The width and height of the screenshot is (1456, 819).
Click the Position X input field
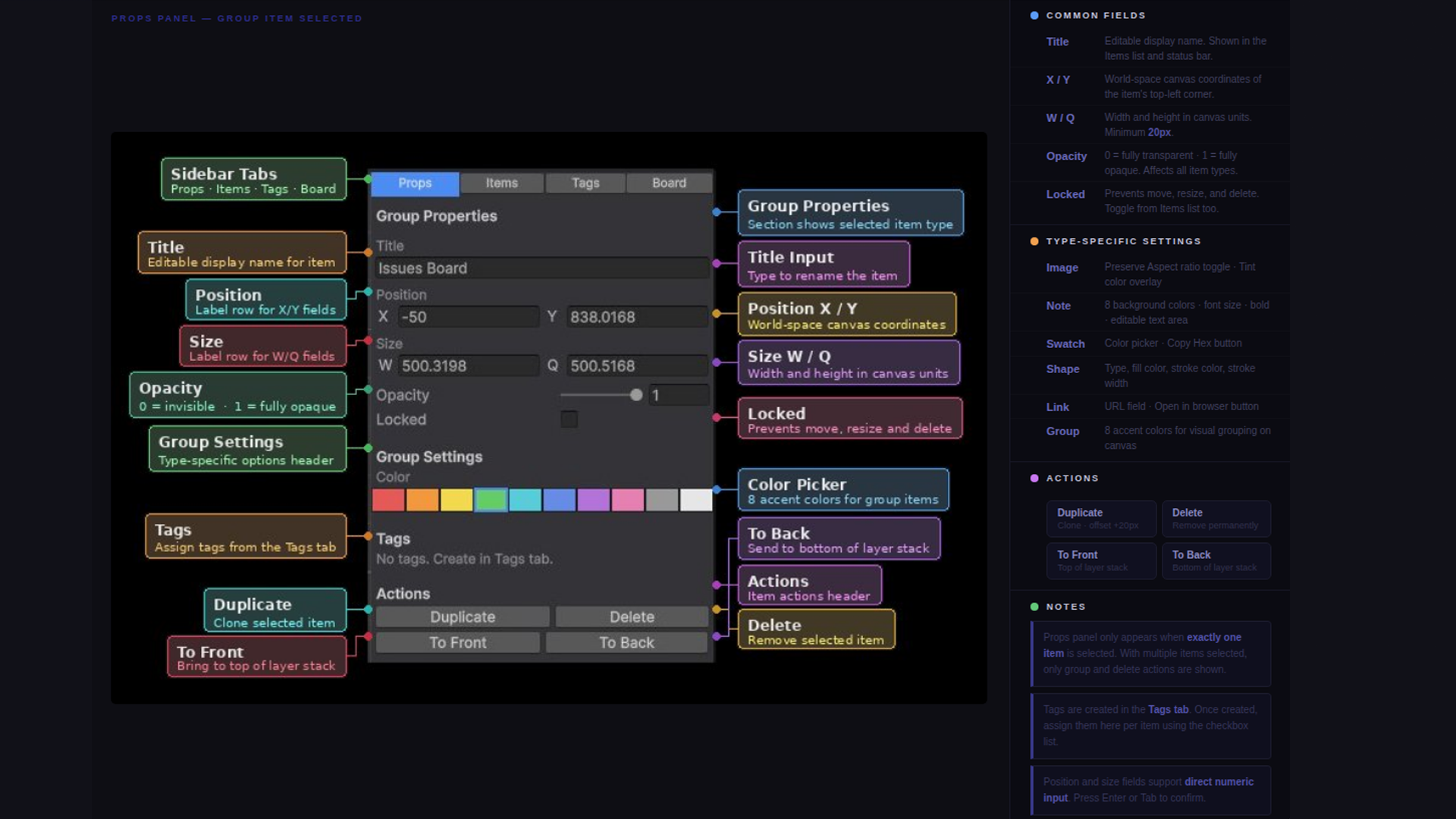(x=468, y=317)
